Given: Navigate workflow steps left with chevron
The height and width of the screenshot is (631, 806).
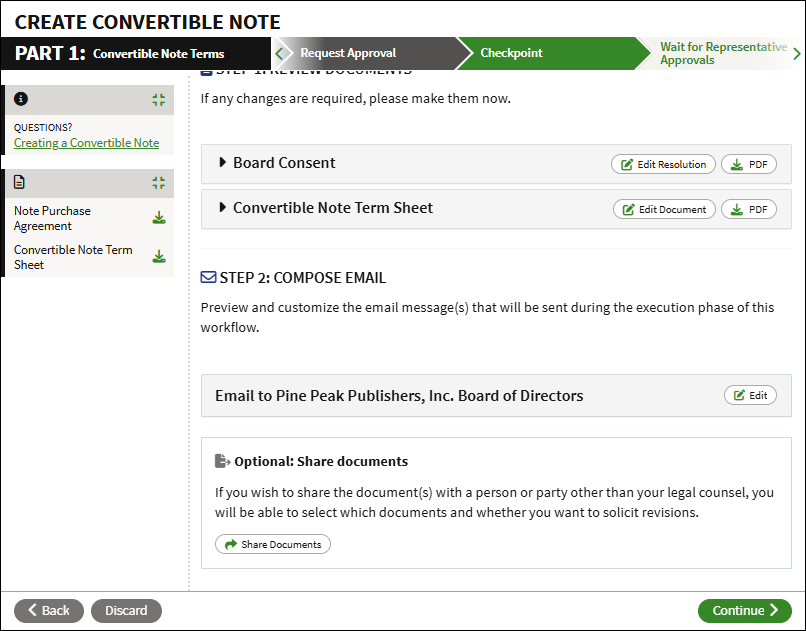Looking at the screenshot, I should tap(279, 53).
